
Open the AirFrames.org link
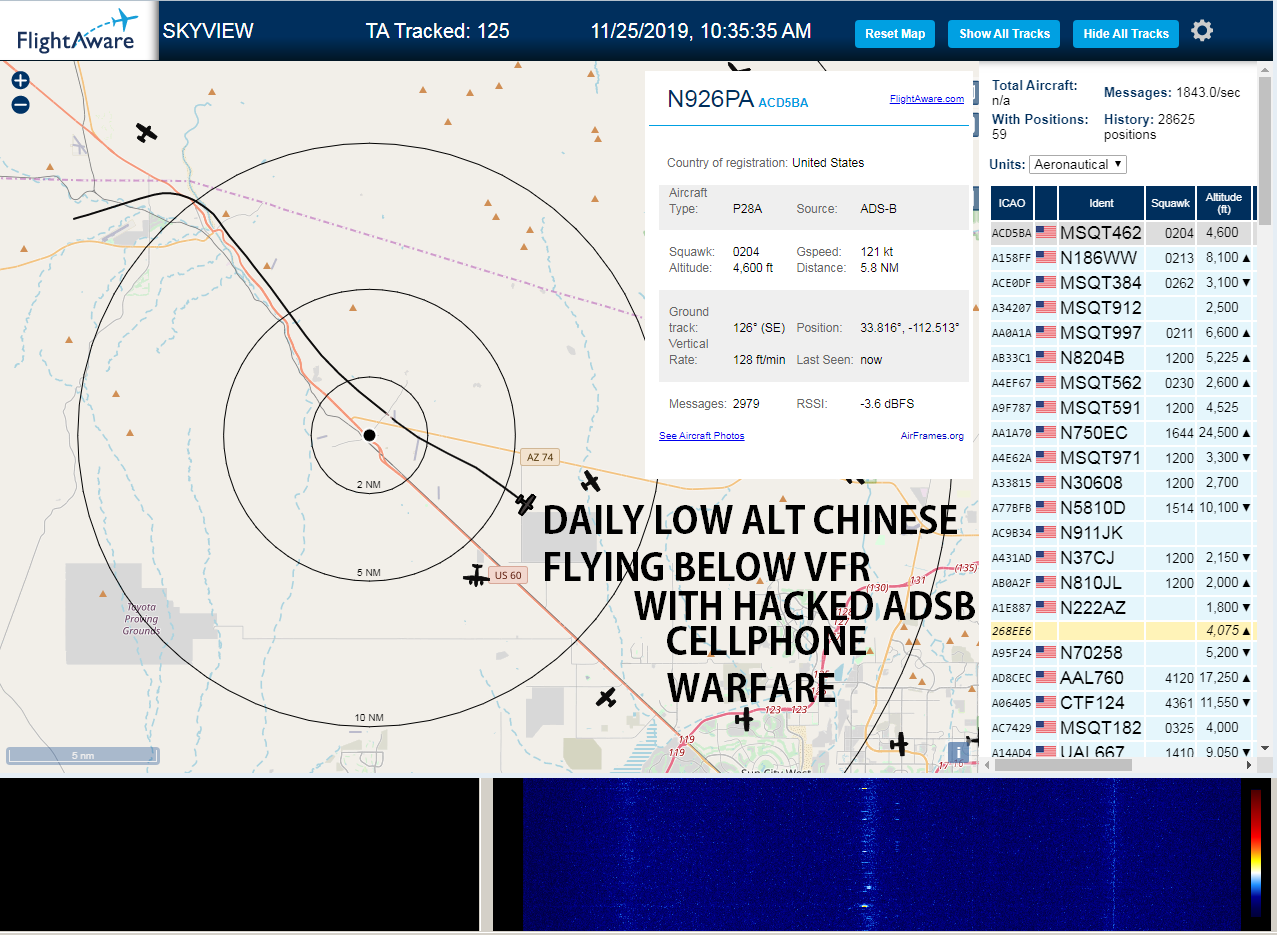tap(932, 435)
